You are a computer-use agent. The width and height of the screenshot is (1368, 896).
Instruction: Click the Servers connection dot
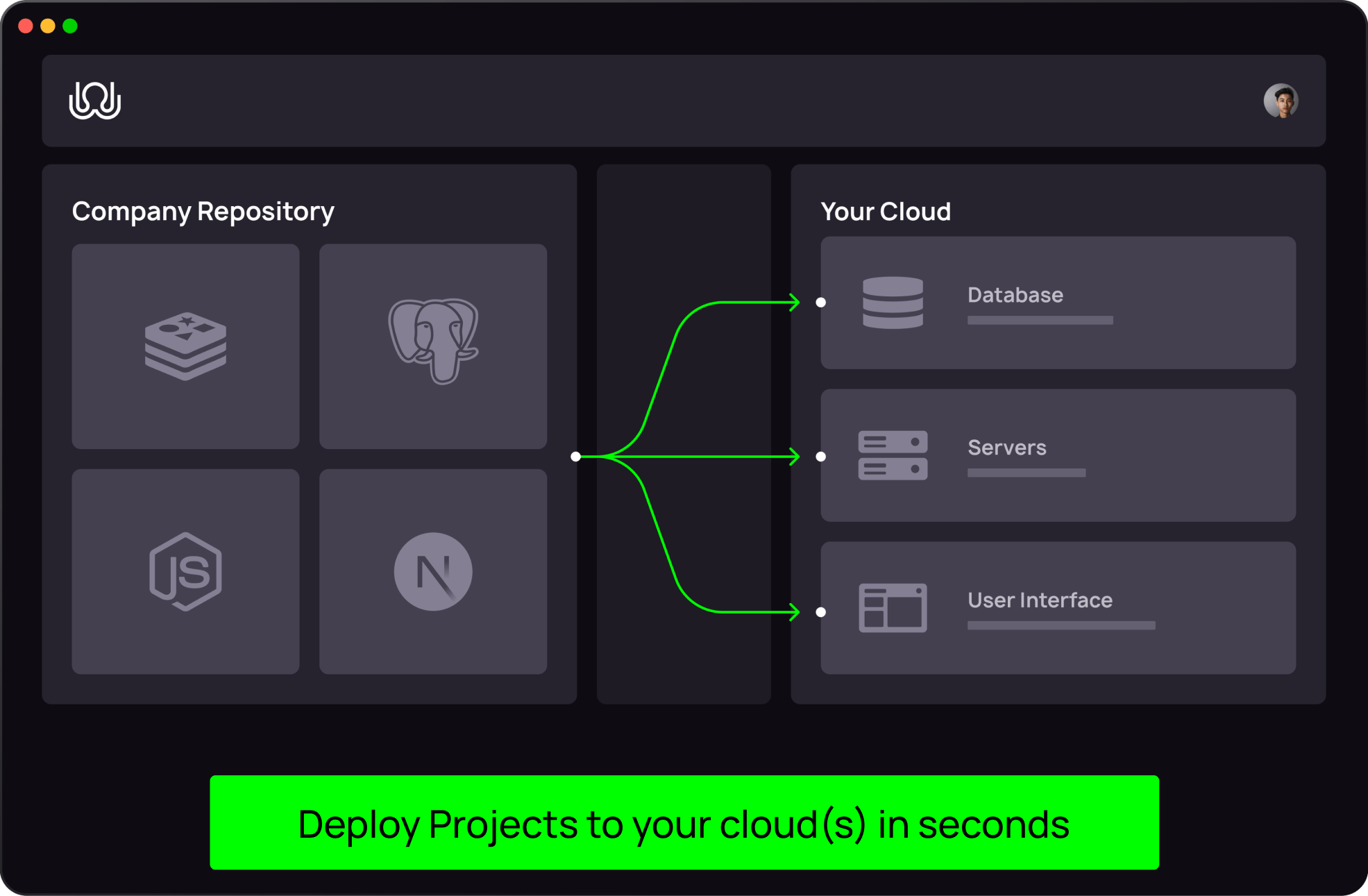(x=821, y=457)
